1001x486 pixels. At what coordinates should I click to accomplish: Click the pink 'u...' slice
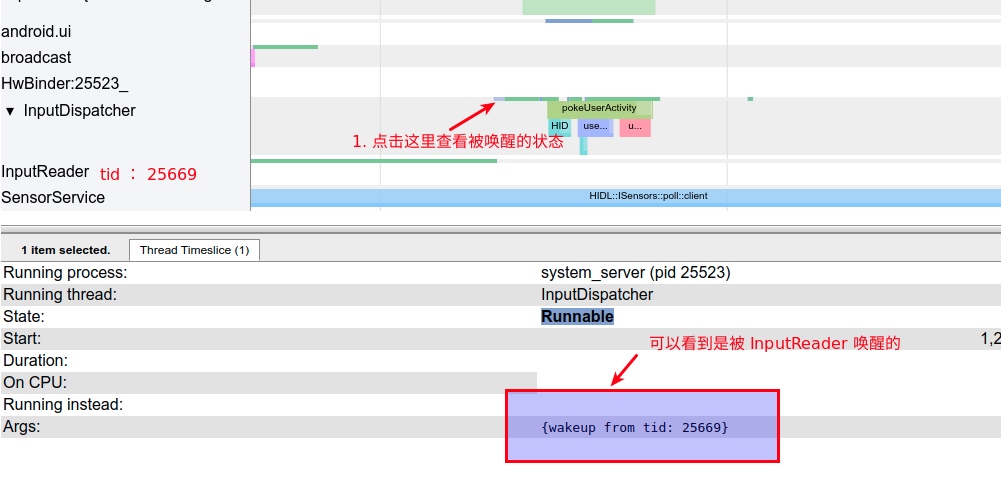(x=634, y=127)
